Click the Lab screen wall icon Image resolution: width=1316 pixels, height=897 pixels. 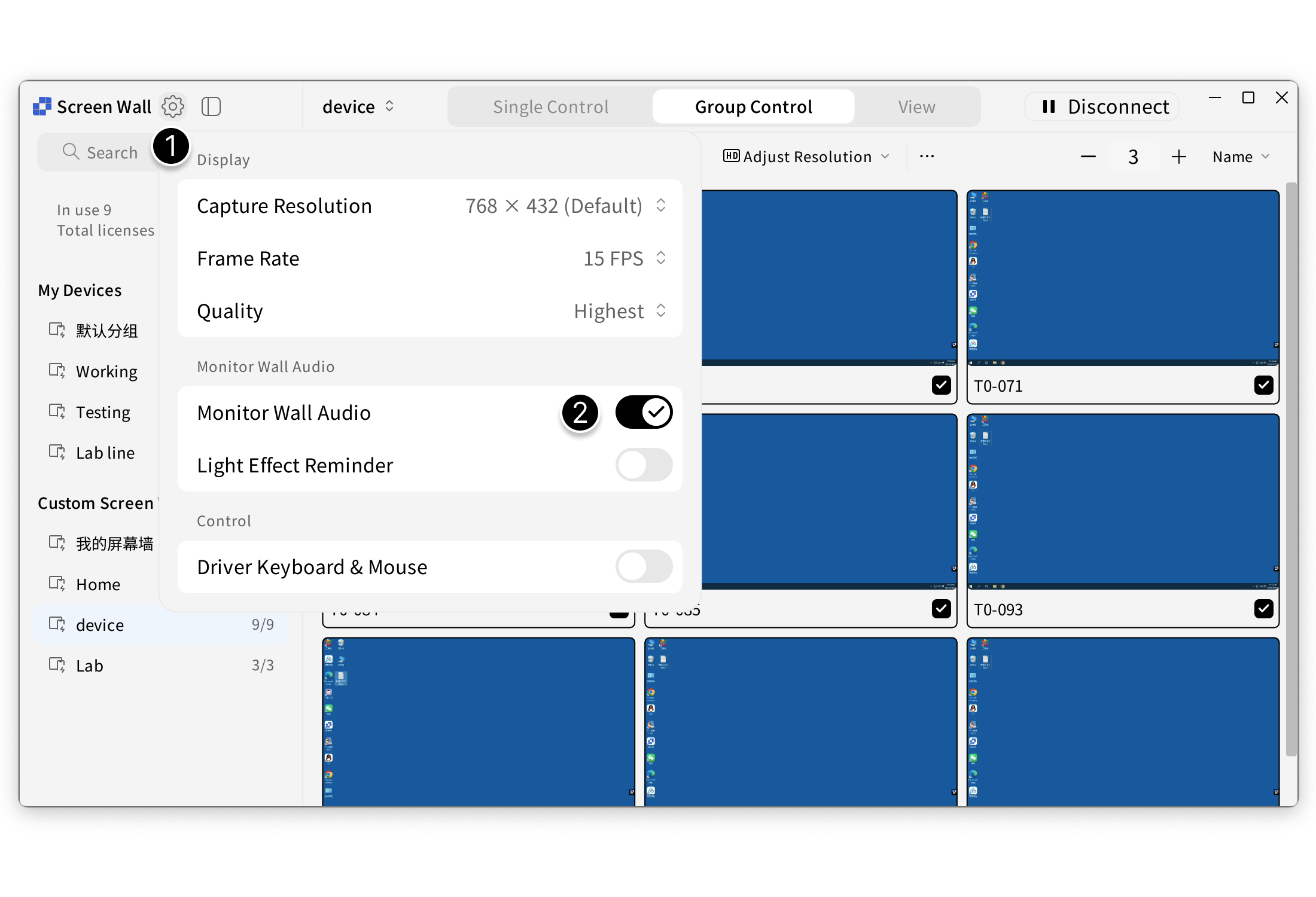[57, 665]
